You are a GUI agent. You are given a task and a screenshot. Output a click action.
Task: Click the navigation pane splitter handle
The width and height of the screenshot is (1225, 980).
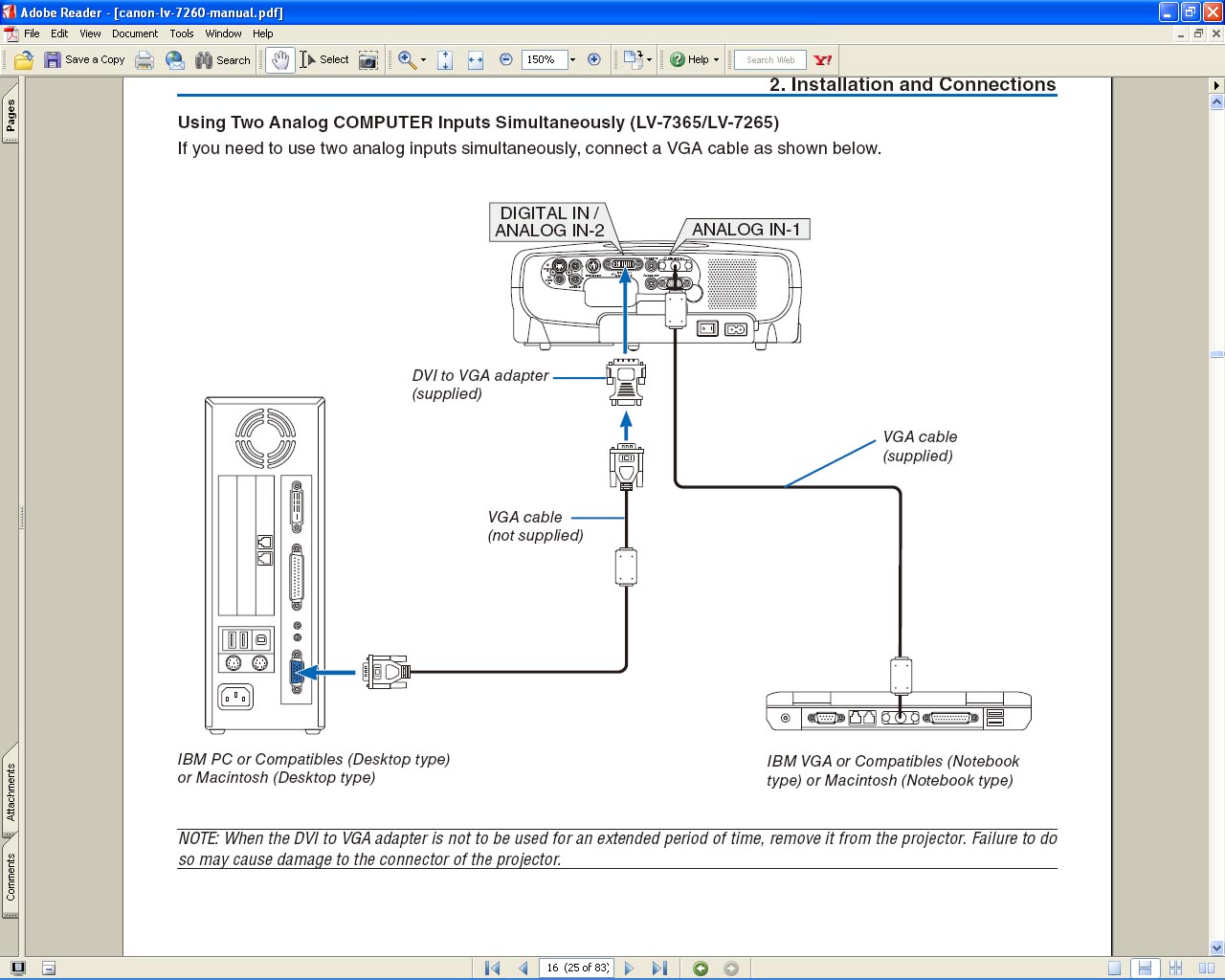click(x=22, y=517)
